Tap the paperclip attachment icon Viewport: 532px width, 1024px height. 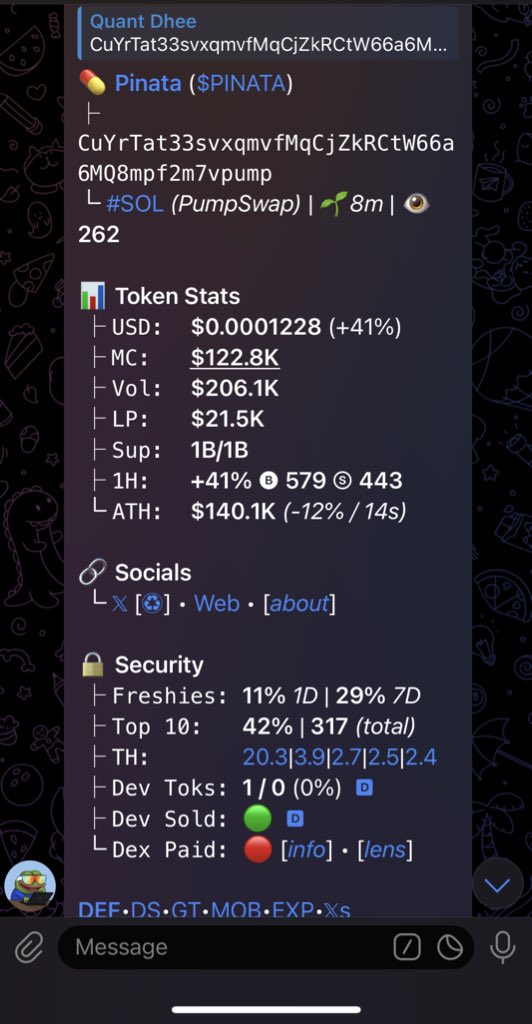coord(29,946)
